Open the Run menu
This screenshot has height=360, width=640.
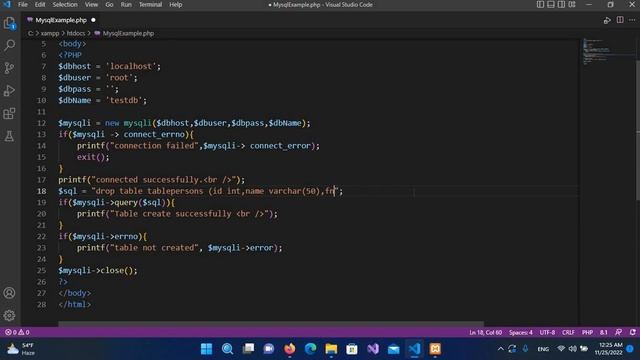coord(126,4)
